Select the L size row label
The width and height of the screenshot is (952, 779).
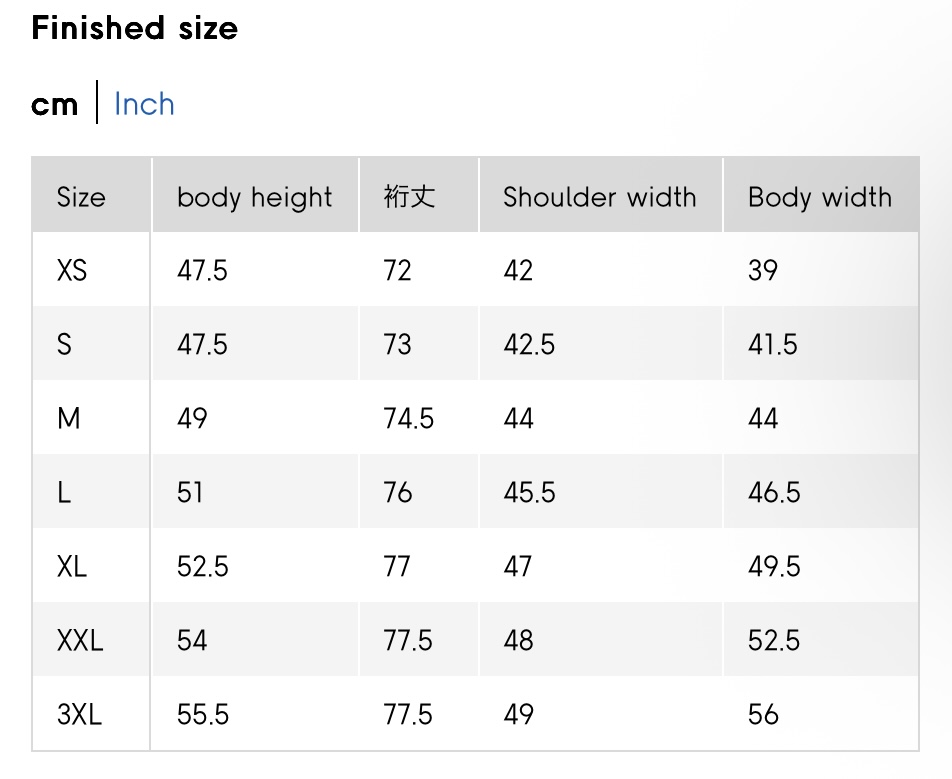click(64, 493)
